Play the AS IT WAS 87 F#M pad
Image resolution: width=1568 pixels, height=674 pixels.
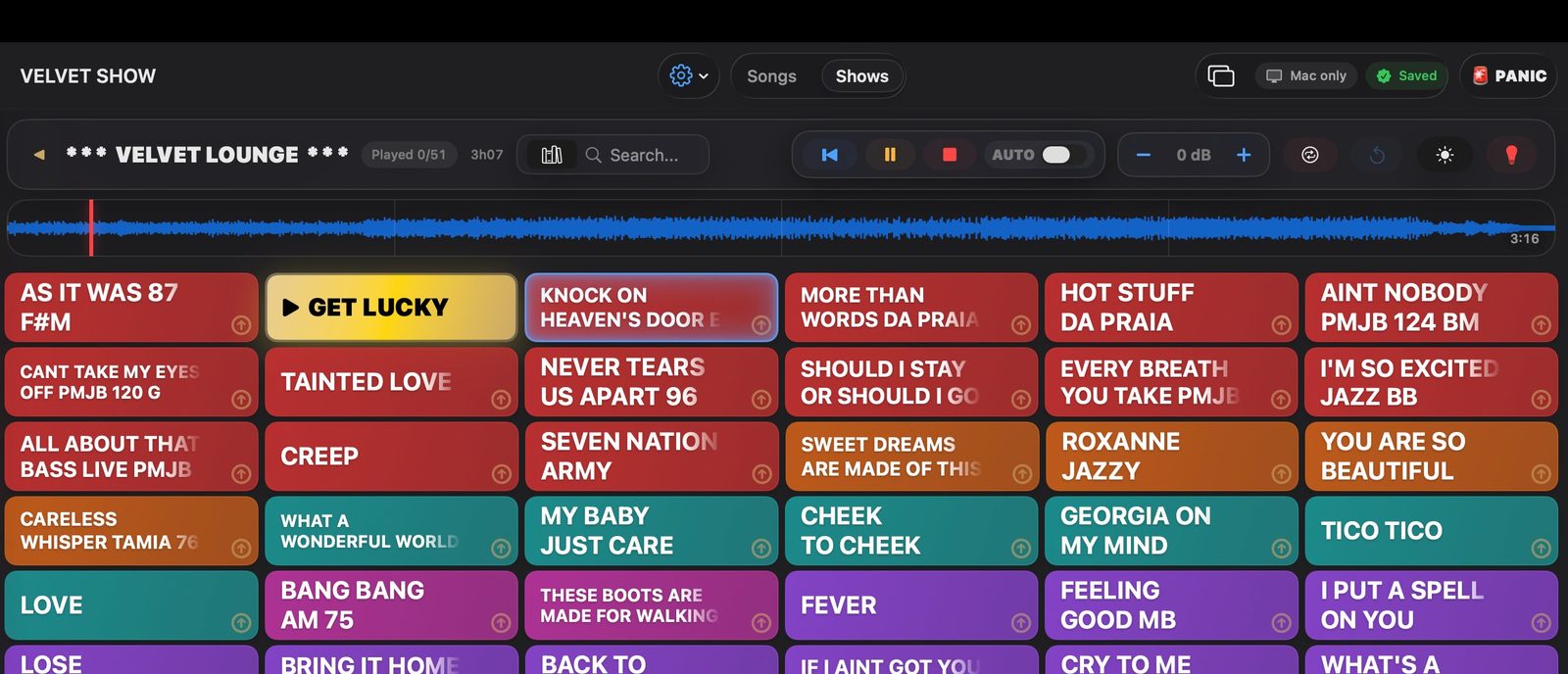point(131,308)
